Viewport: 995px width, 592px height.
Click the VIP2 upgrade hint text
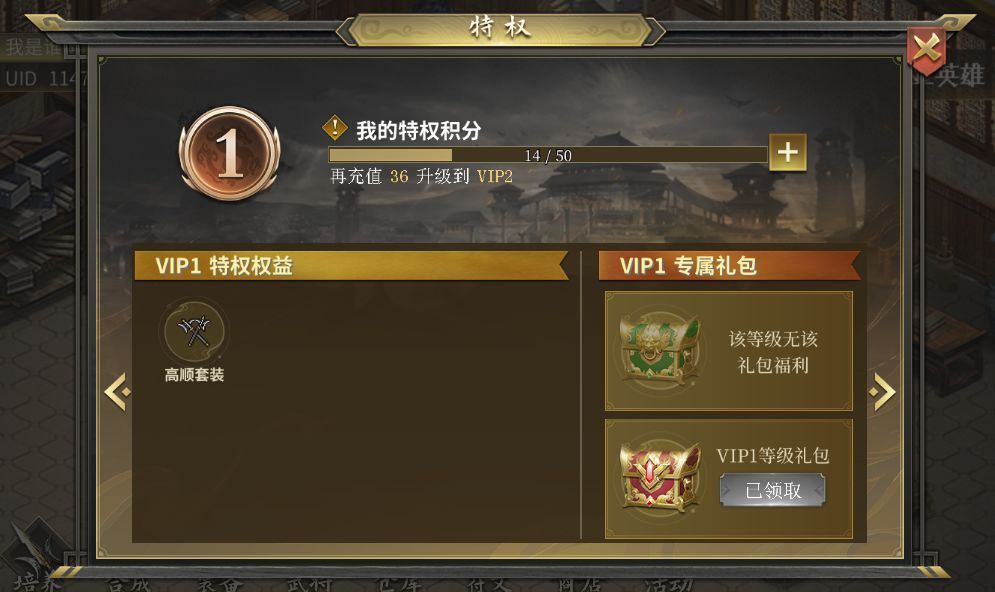[x=421, y=176]
